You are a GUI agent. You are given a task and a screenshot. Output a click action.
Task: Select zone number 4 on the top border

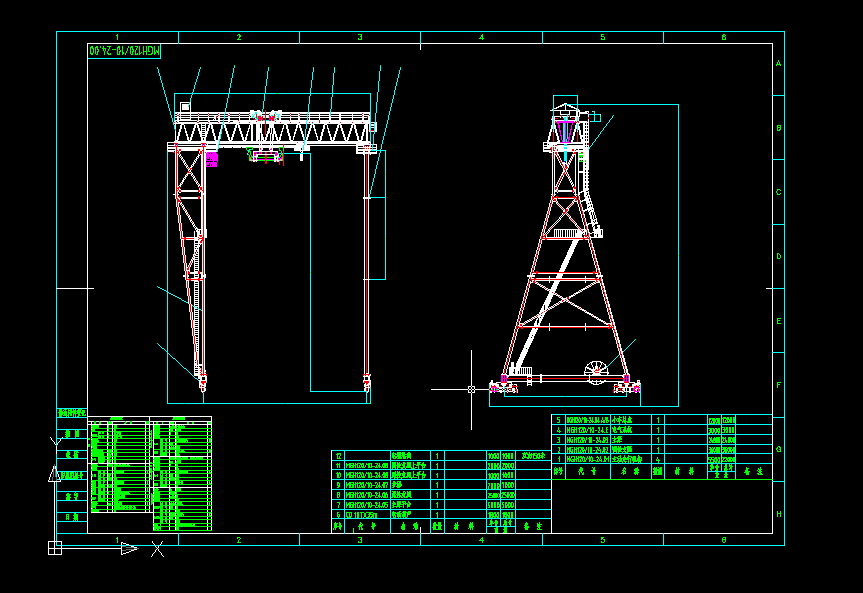tap(482, 37)
